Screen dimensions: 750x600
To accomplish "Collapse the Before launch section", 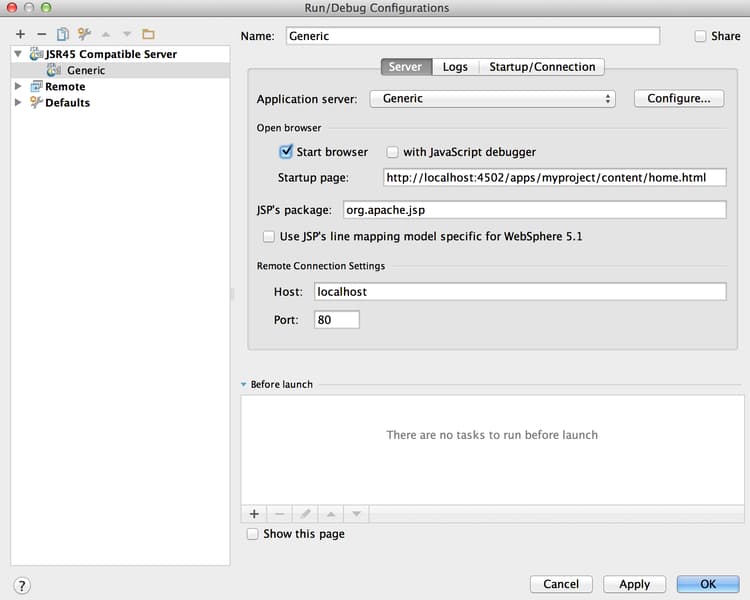I will (243, 384).
